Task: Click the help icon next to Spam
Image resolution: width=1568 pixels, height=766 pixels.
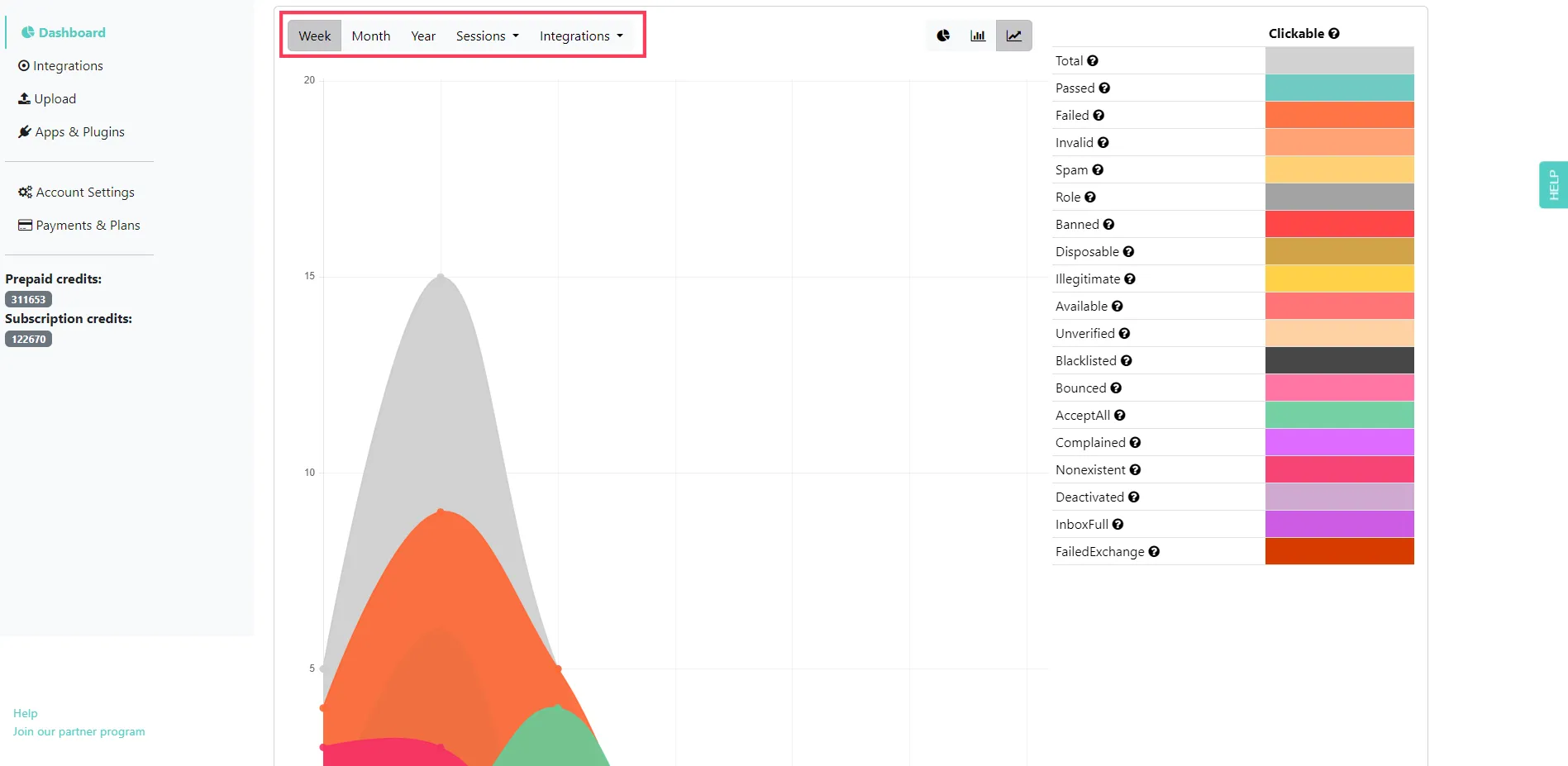Action: coord(1098,169)
